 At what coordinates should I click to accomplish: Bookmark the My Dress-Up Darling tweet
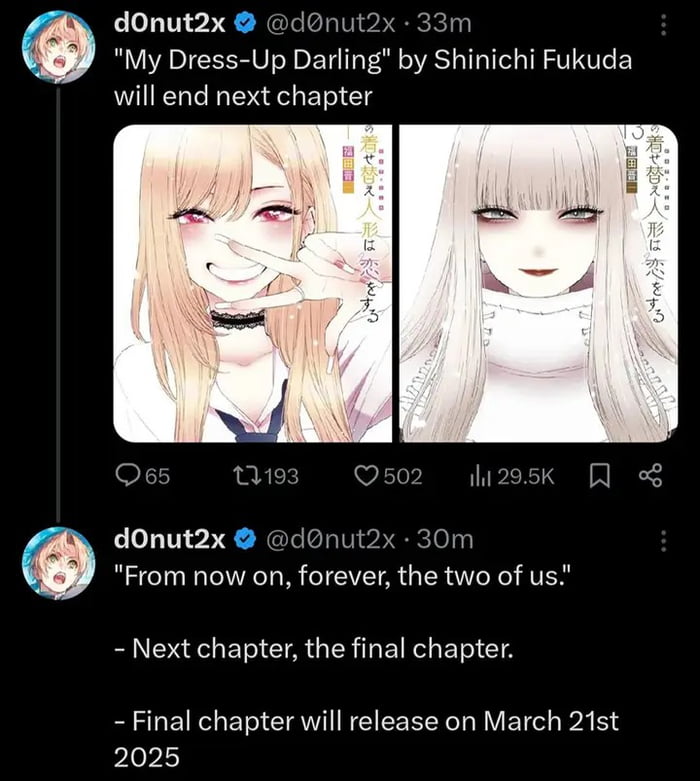point(599,476)
